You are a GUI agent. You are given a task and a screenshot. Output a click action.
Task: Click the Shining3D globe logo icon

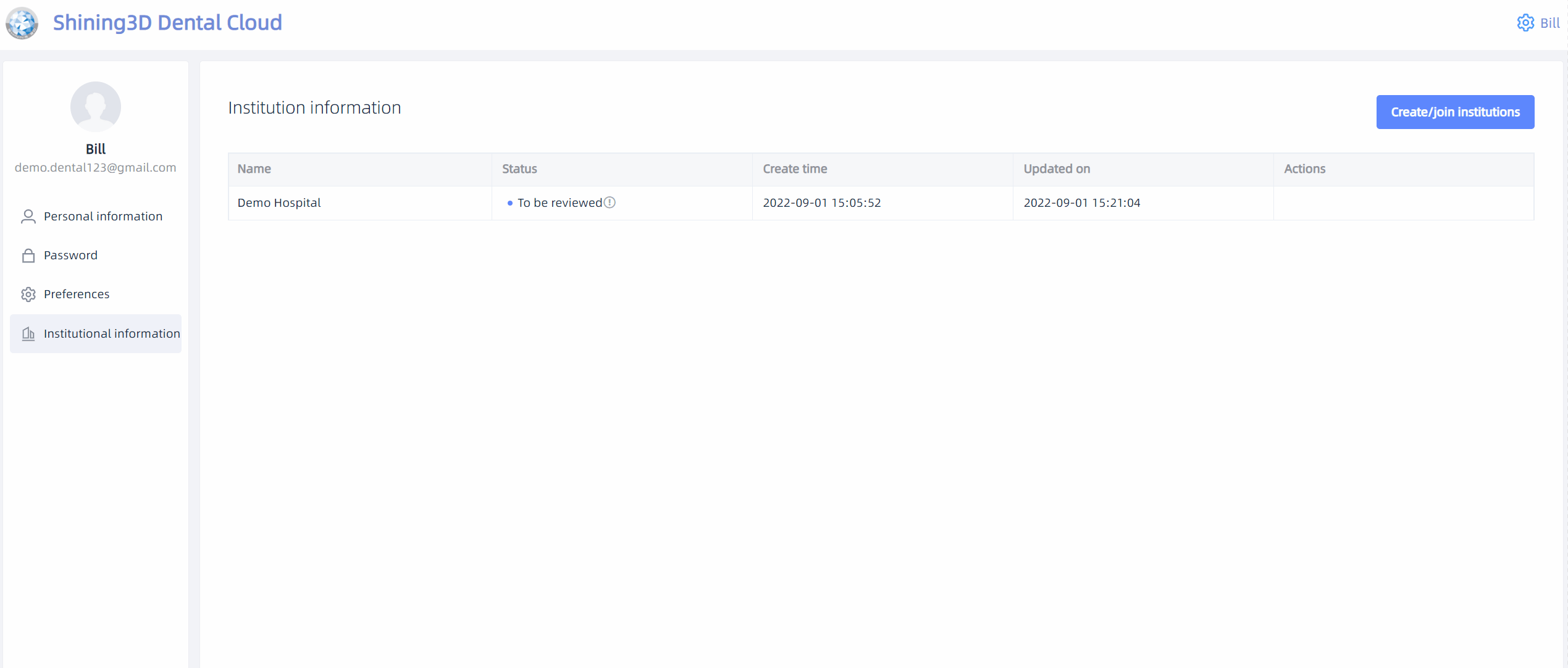pos(22,23)
